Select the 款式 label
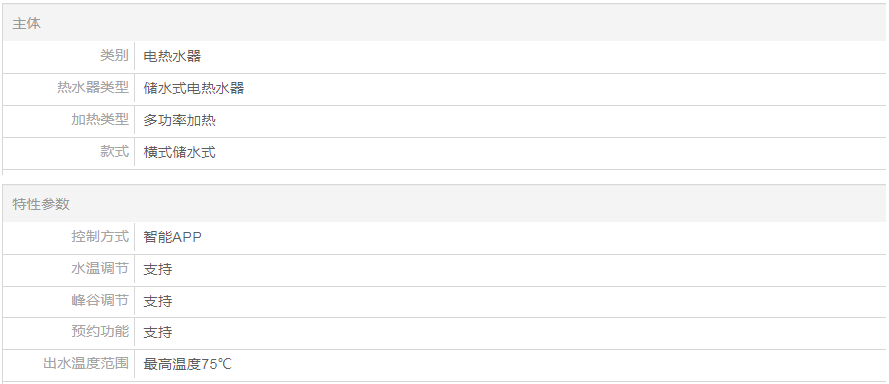This screenshot has width=889, height=384. click(x=115, y=151)
